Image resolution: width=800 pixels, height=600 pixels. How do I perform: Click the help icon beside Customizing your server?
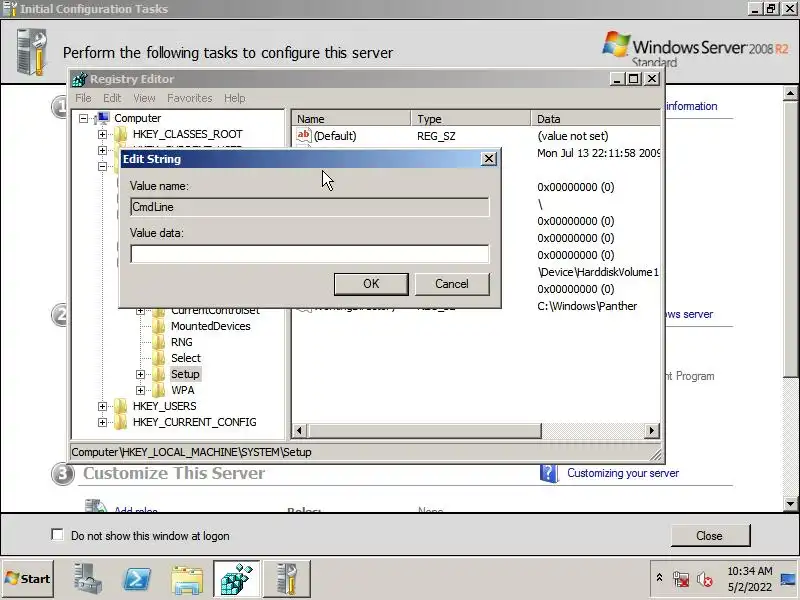point(548,473)
